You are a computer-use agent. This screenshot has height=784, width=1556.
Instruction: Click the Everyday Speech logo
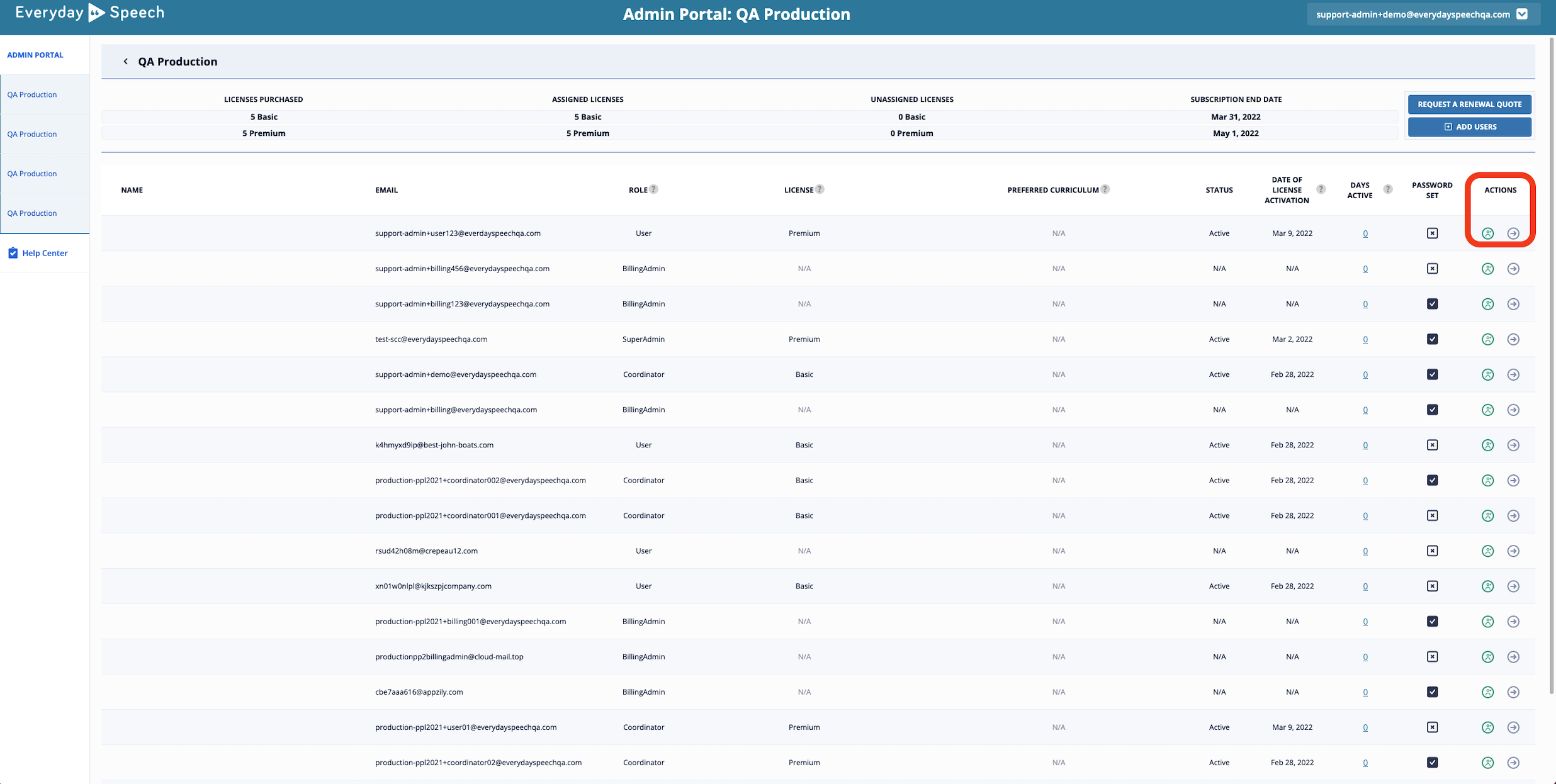[x=90, y=13]
